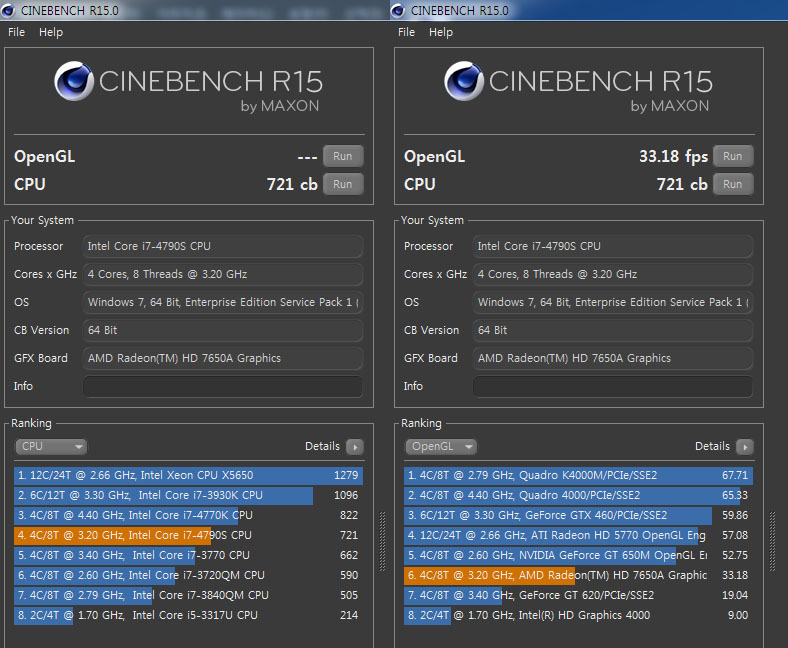
Task: Open Help menu in left Cinebench window
Action: pos(51,32)
